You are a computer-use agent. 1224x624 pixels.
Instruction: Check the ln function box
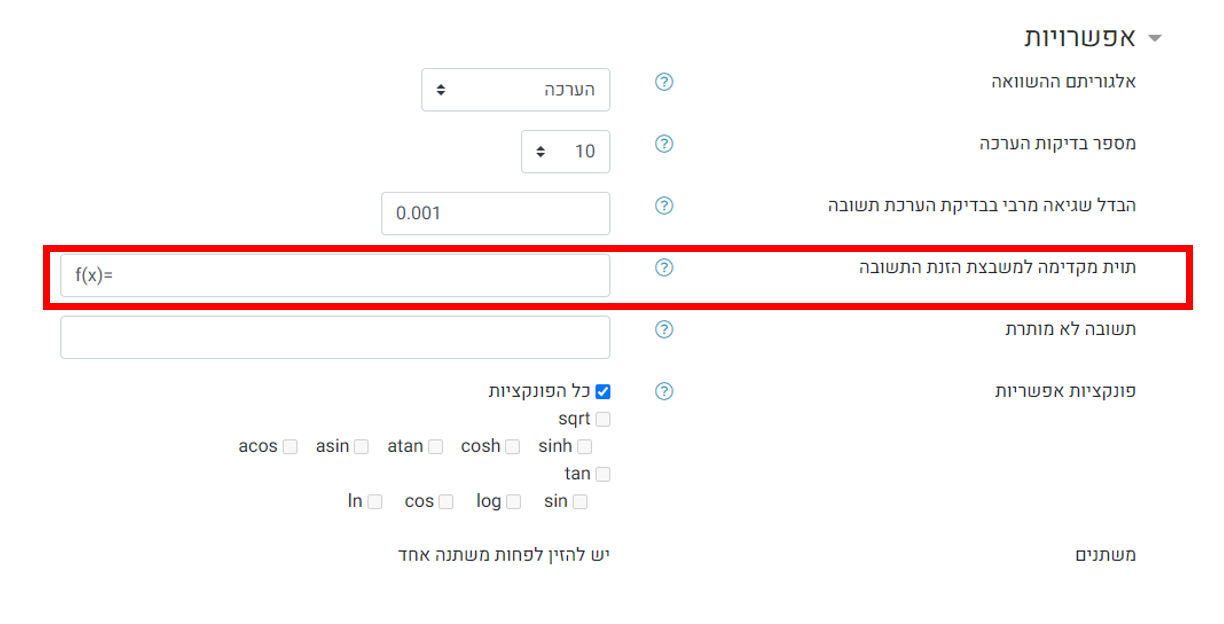[x=375, y=502]
